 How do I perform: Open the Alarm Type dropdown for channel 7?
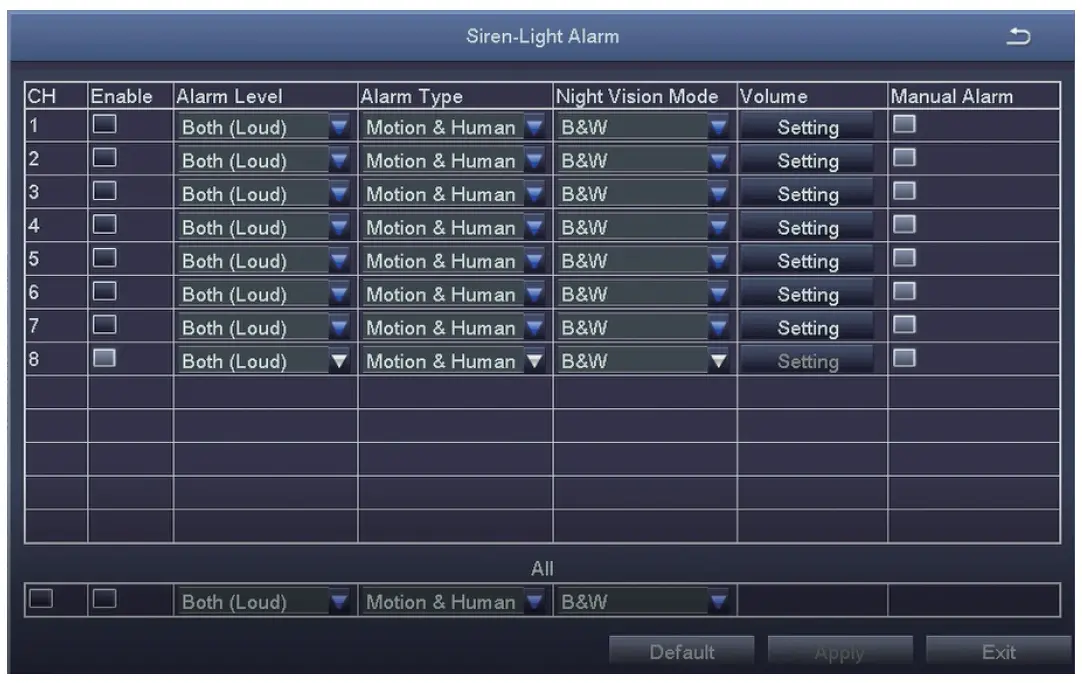pos(535,327)
